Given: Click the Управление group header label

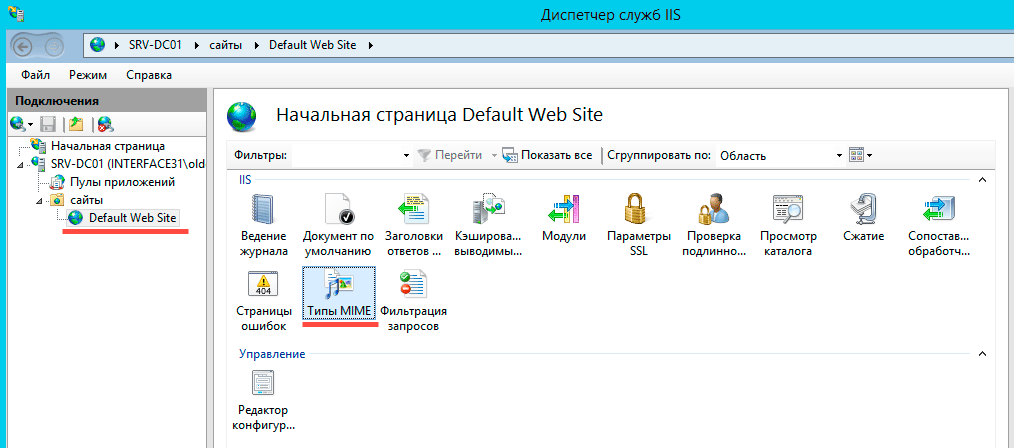Looking at the screenshot, I should (x=272, y=354).
